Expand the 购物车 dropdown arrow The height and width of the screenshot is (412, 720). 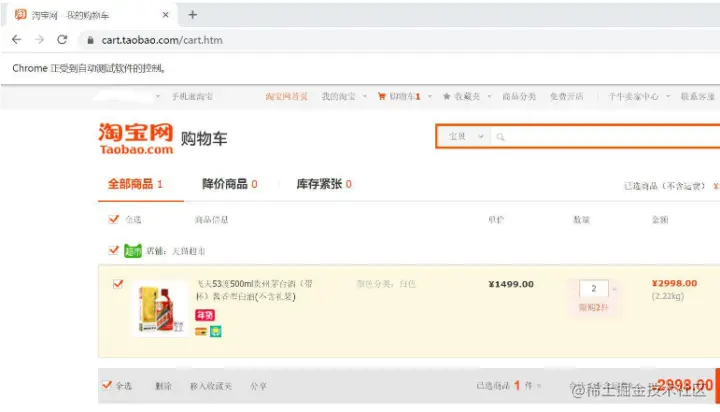pos(430,96)
